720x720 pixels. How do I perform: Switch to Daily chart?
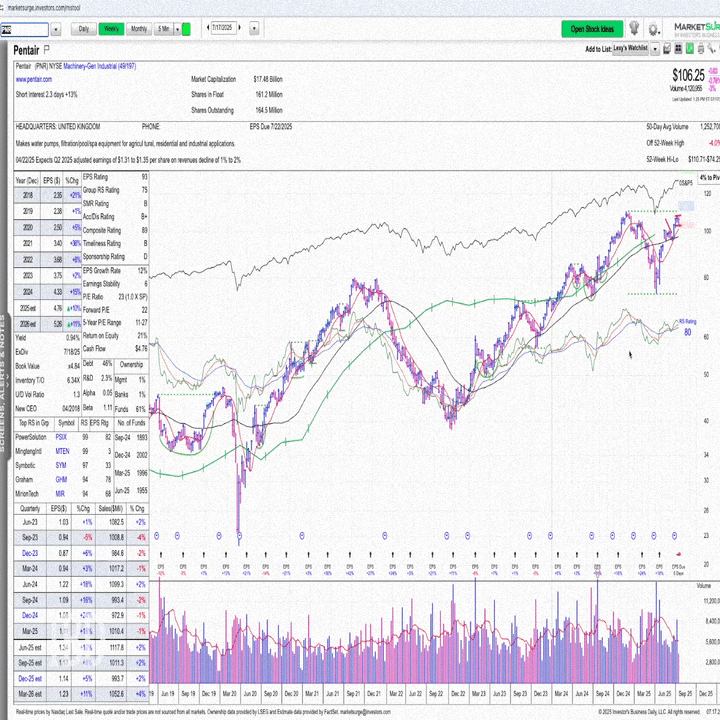(83, 29)
